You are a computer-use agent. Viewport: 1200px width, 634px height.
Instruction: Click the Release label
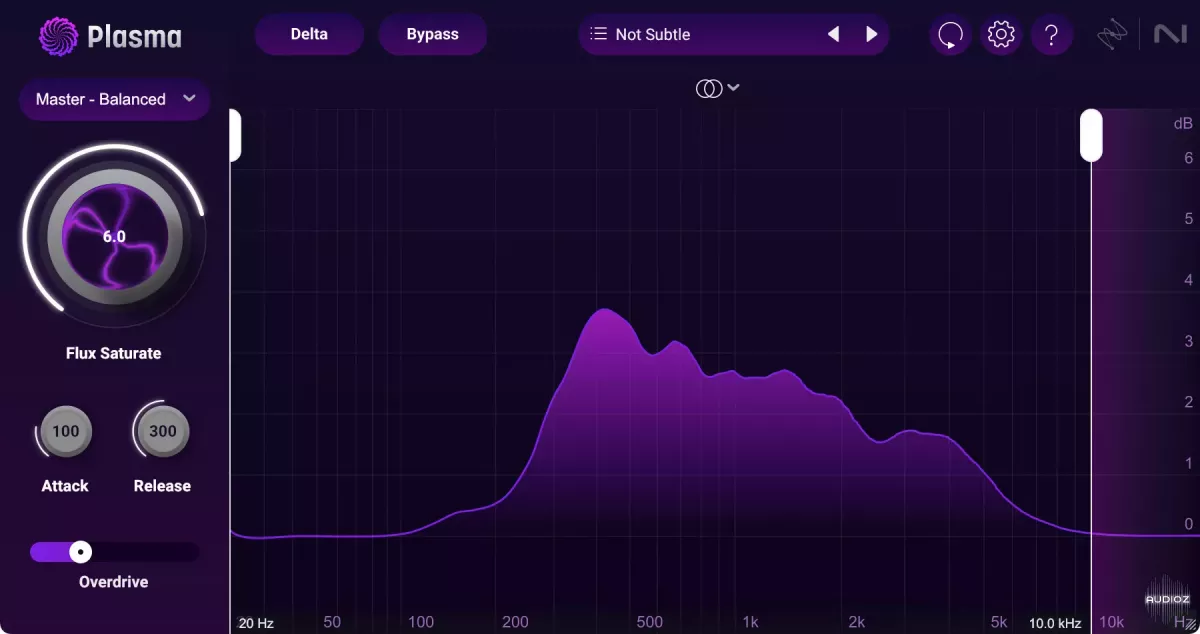point(162,486)
